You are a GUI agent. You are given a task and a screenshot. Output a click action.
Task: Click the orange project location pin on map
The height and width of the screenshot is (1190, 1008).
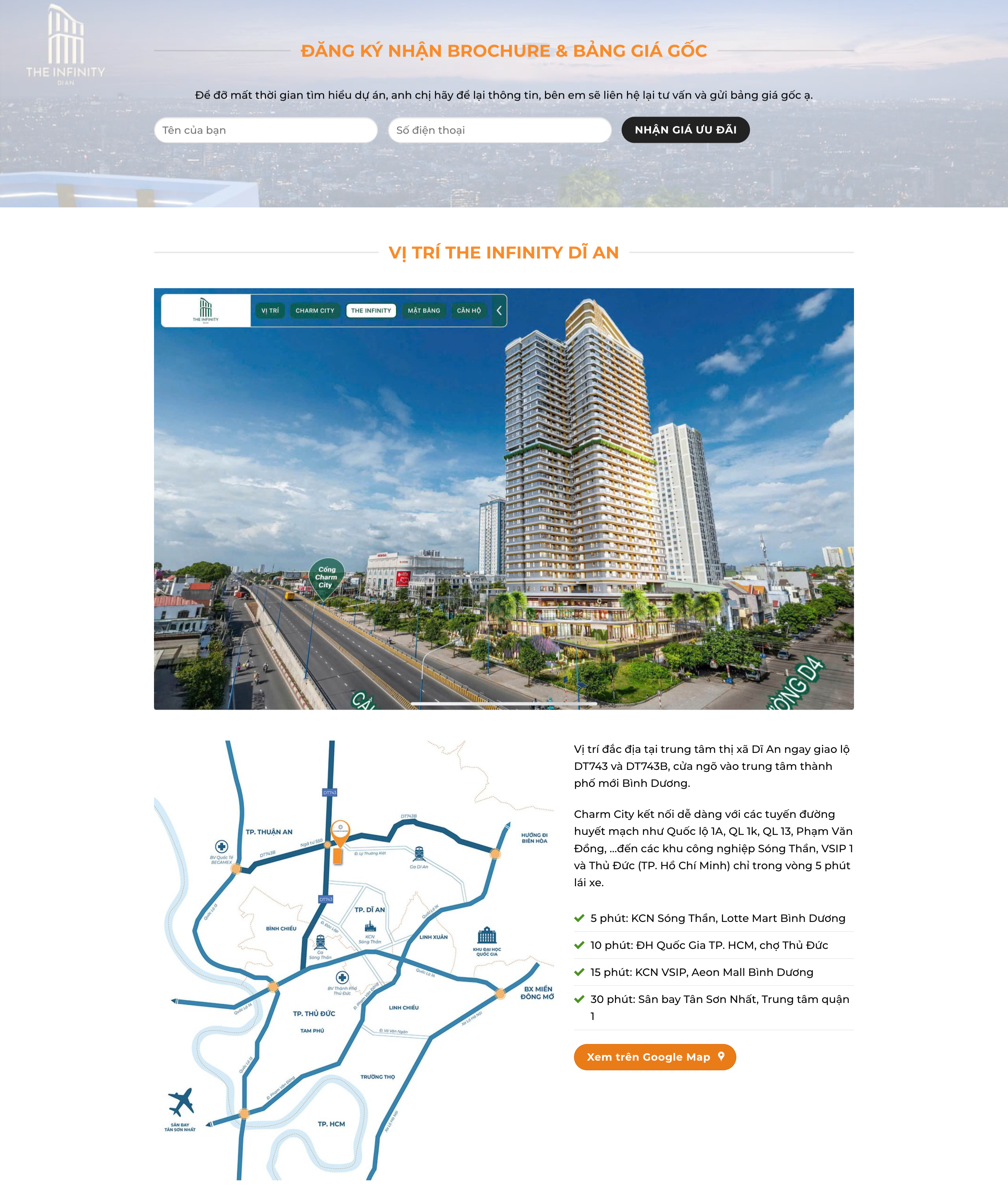pyautogui.click(x=340, y=834)
